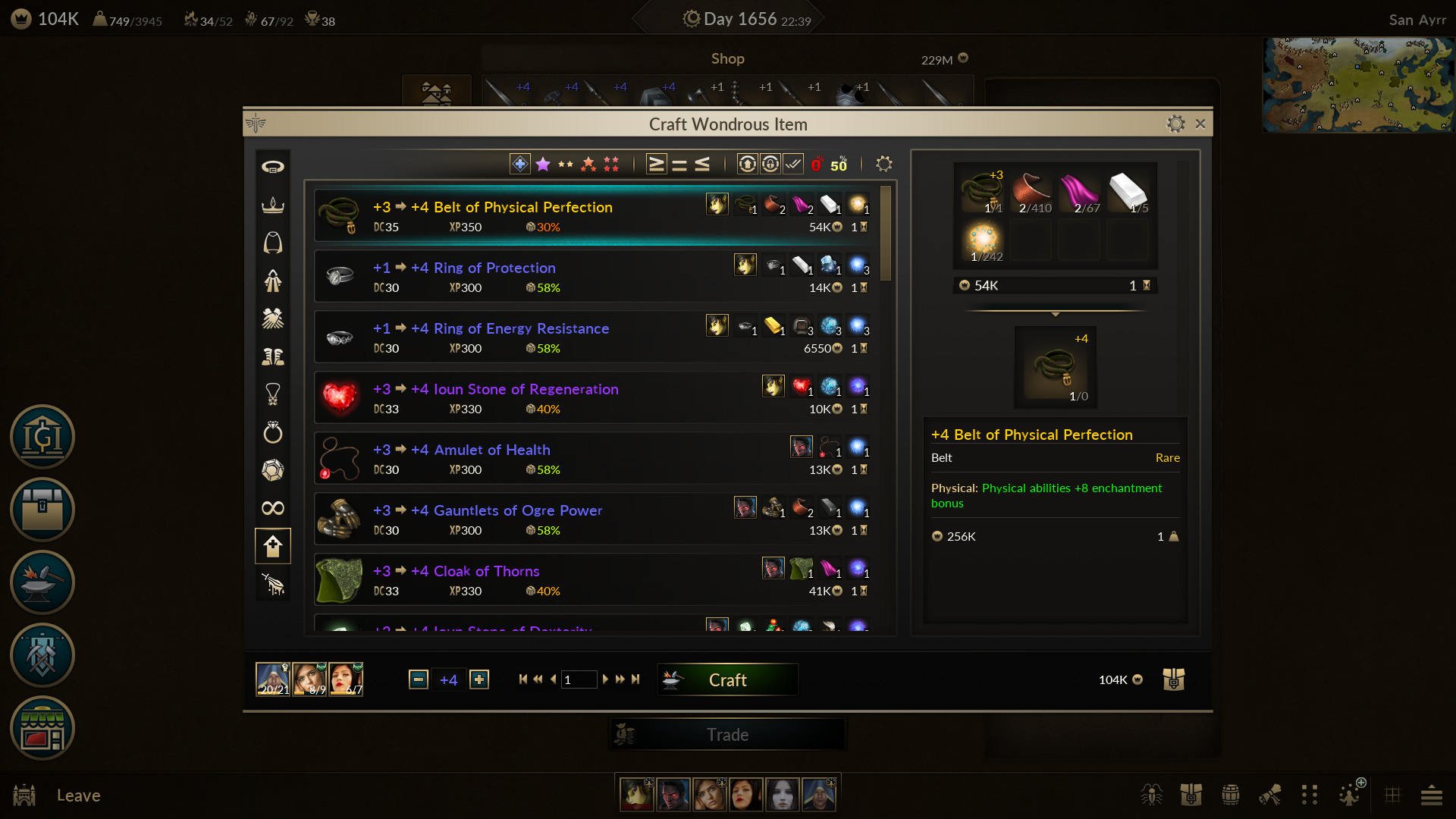Go to next page arrow

[x=605, y=679]
